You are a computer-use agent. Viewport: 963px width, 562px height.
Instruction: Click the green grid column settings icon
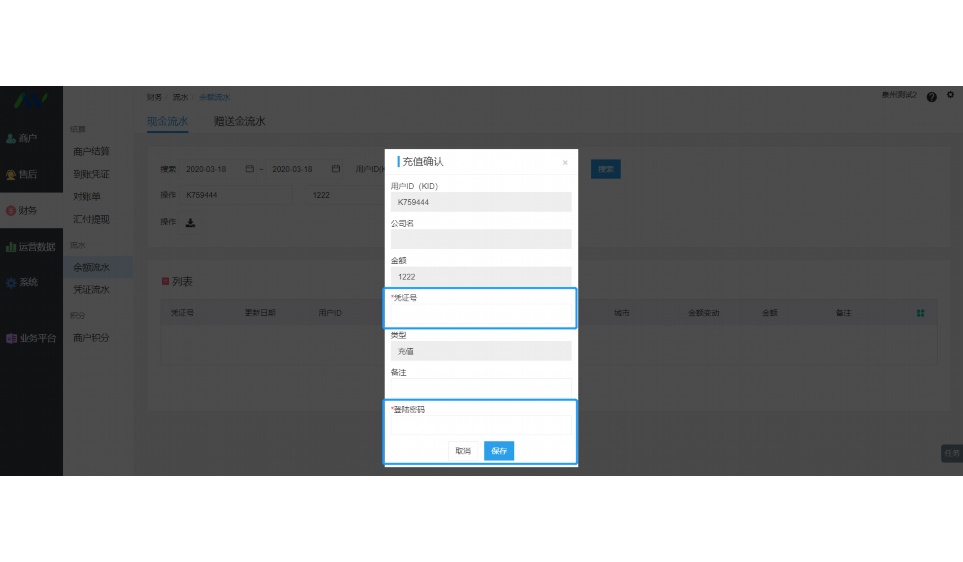[920, 313]
